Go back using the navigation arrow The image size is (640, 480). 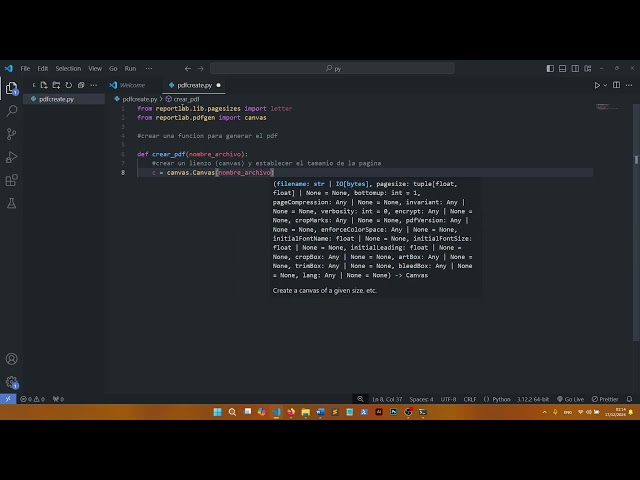188,69
